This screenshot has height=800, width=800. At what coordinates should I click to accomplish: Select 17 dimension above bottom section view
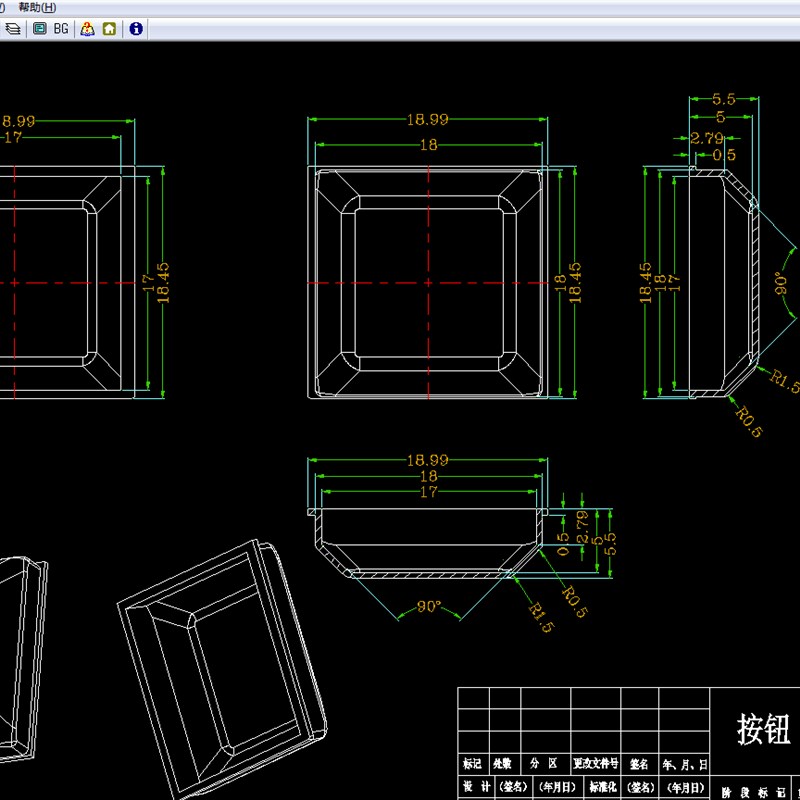(x=429, y=492)
